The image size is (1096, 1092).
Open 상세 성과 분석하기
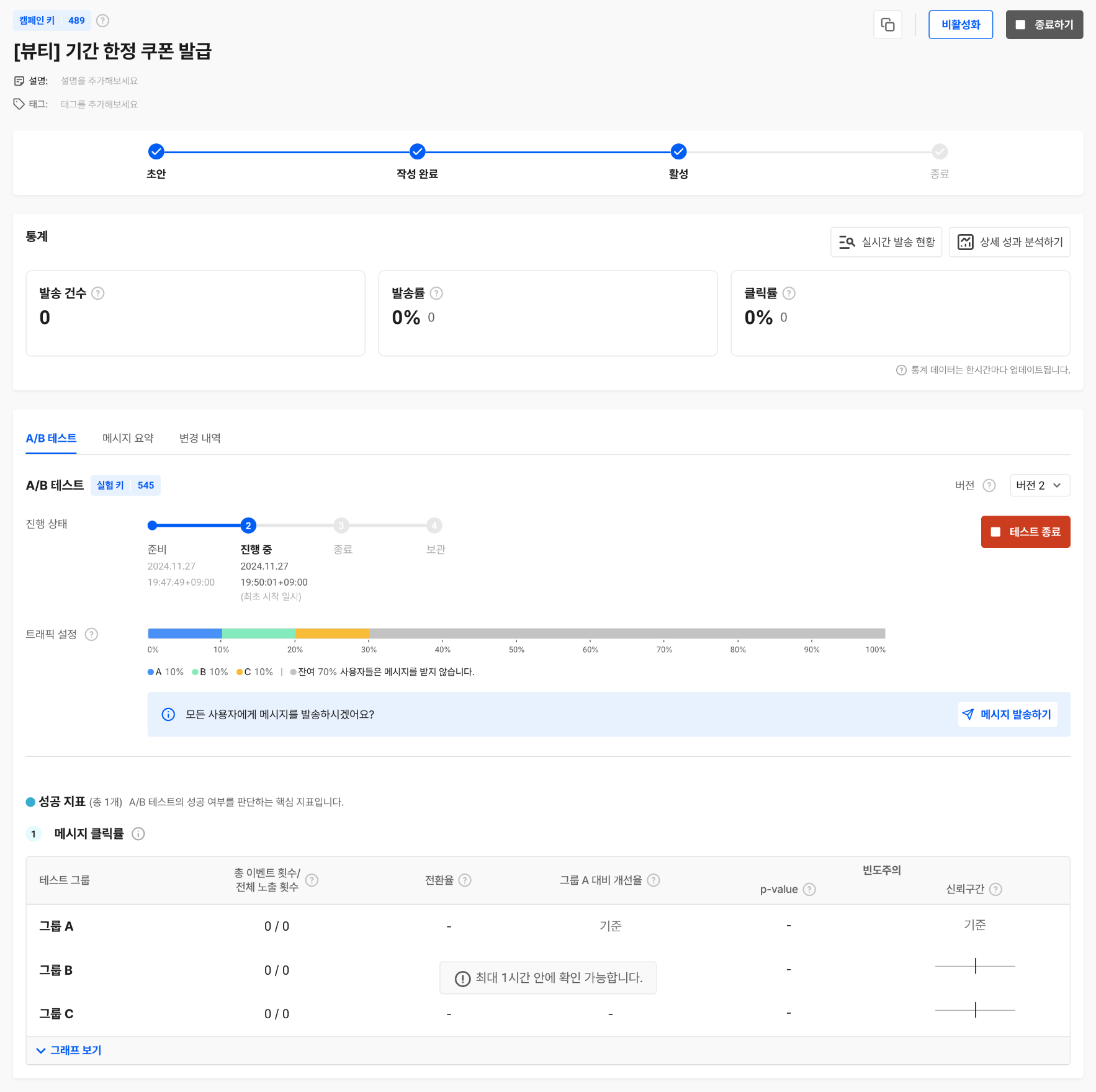pos(1010,242)
